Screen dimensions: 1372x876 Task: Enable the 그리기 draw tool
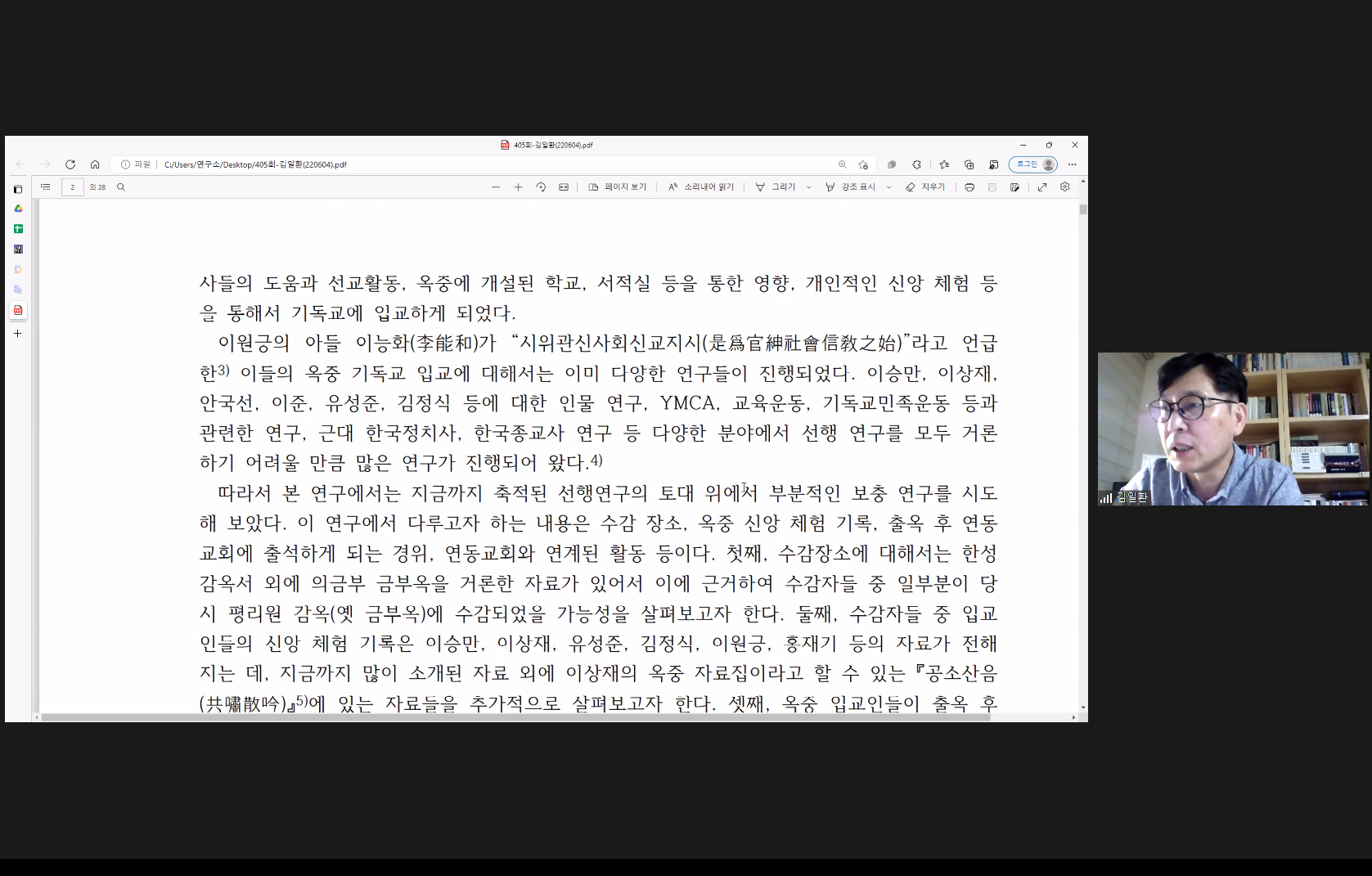tap(776, 187)
